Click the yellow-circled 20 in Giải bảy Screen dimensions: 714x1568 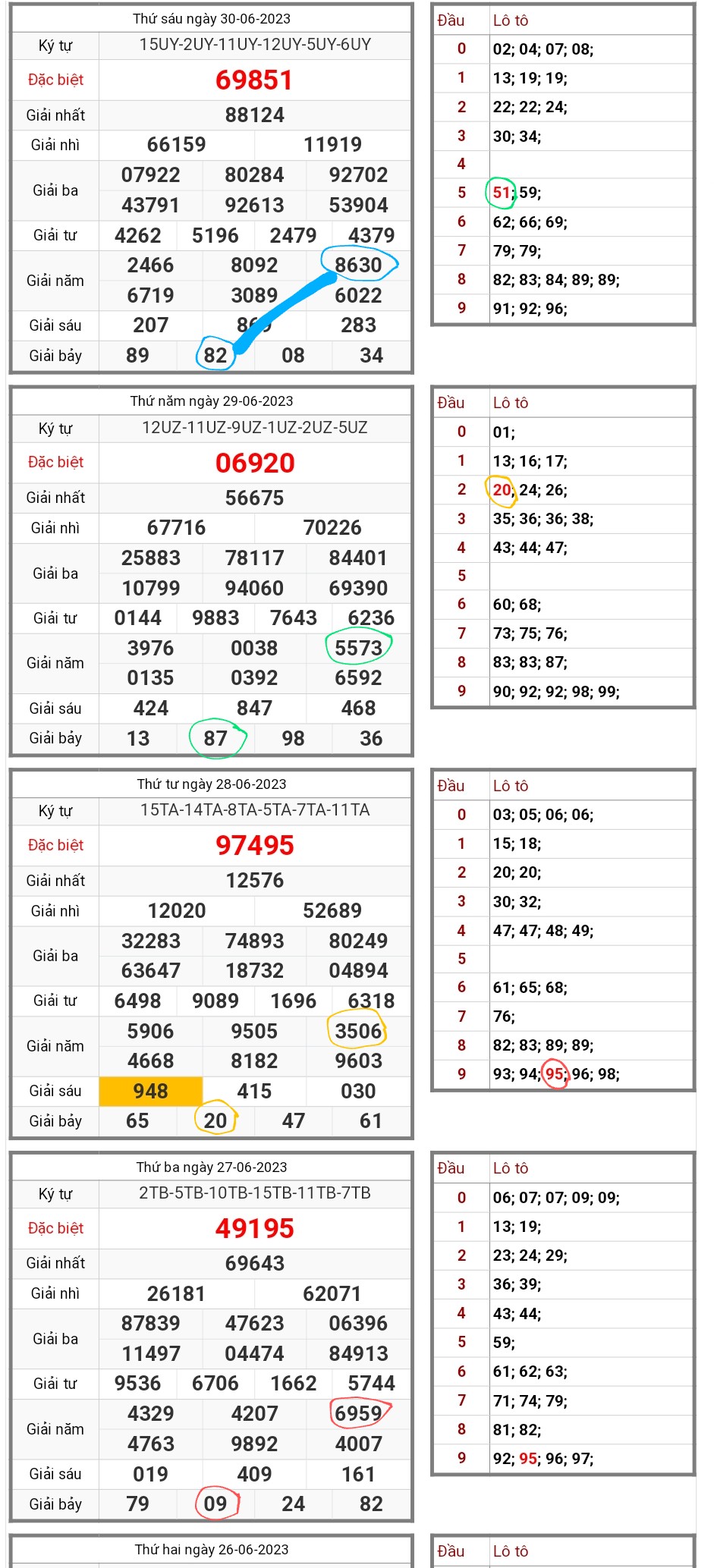point(215,1120)
